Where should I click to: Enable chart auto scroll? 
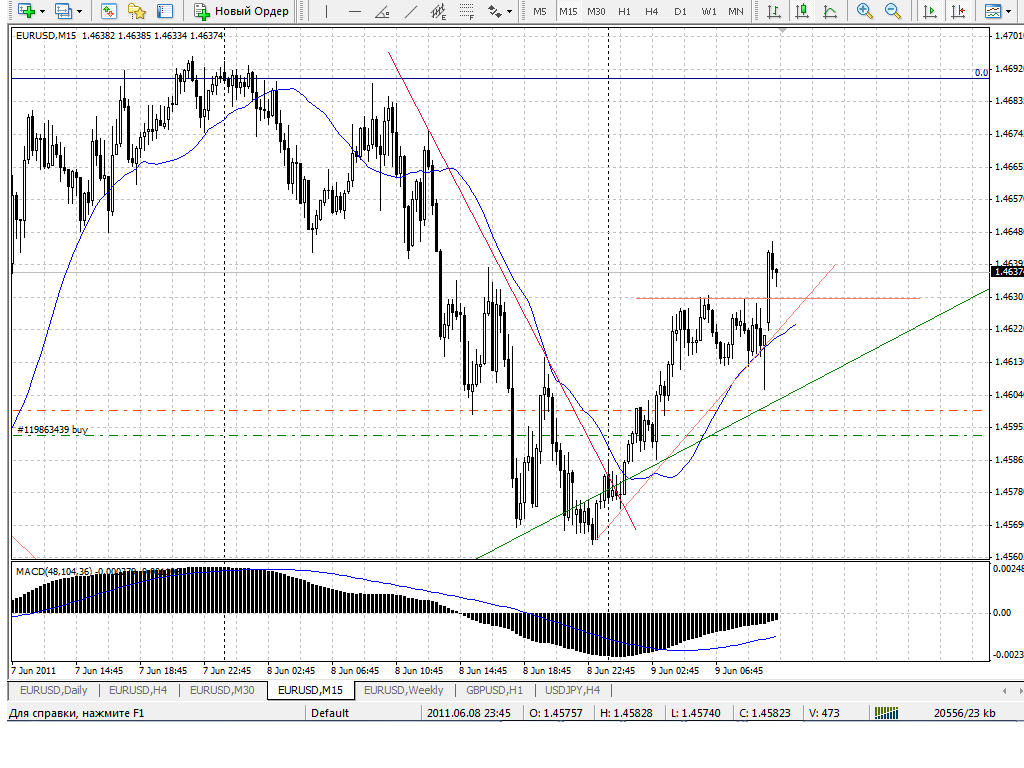[x=930, y=11]
